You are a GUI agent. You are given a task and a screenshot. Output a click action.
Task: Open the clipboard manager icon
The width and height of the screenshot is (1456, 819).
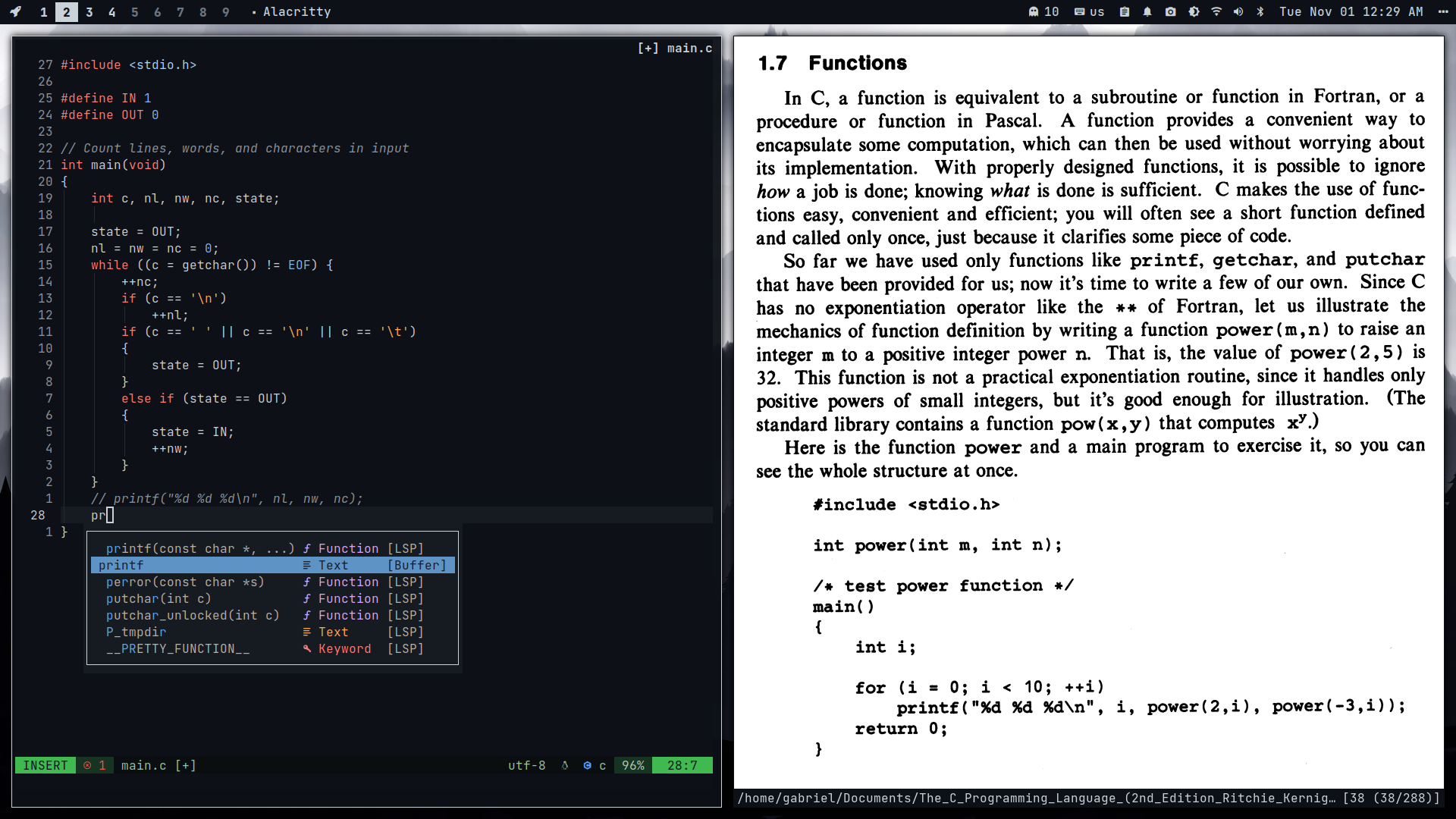pyautogui.click(x=1125, y=11)
